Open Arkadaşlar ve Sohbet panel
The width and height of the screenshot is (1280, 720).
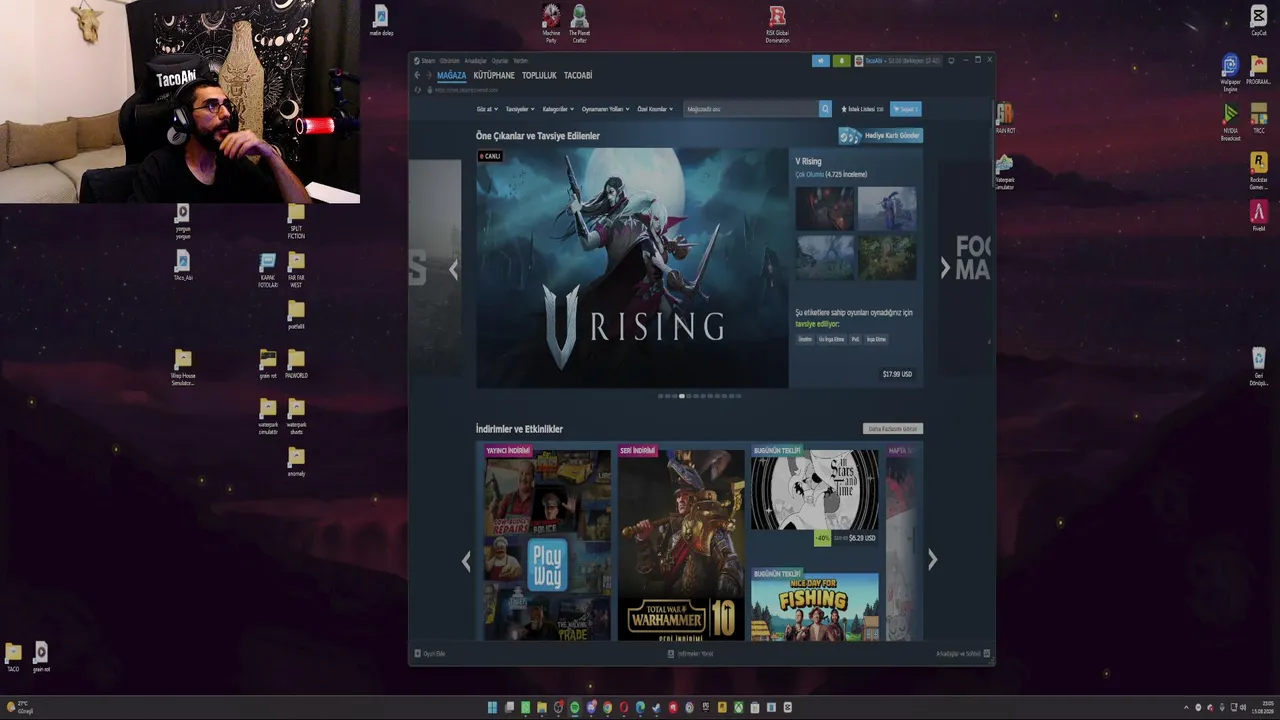963,654
